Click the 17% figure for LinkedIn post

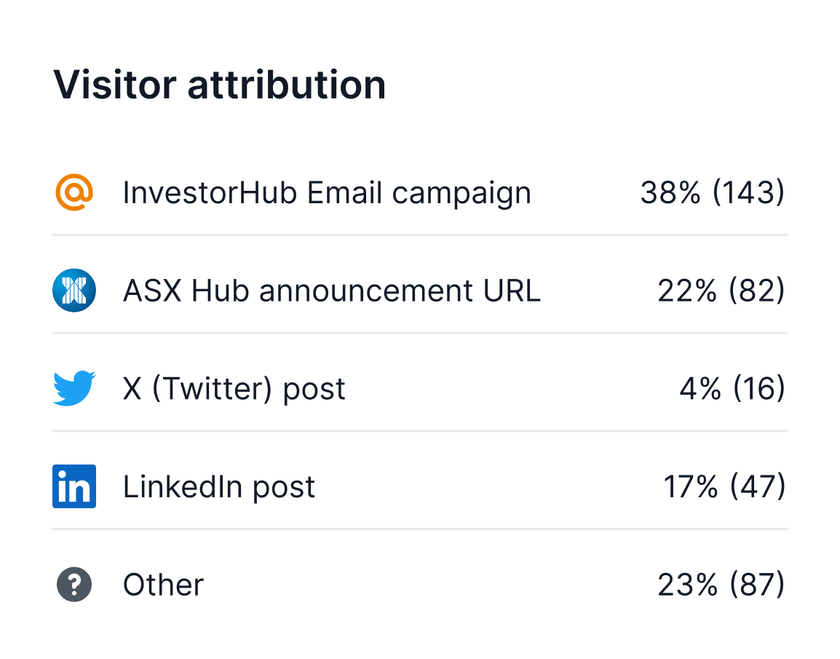pos(690,486)
